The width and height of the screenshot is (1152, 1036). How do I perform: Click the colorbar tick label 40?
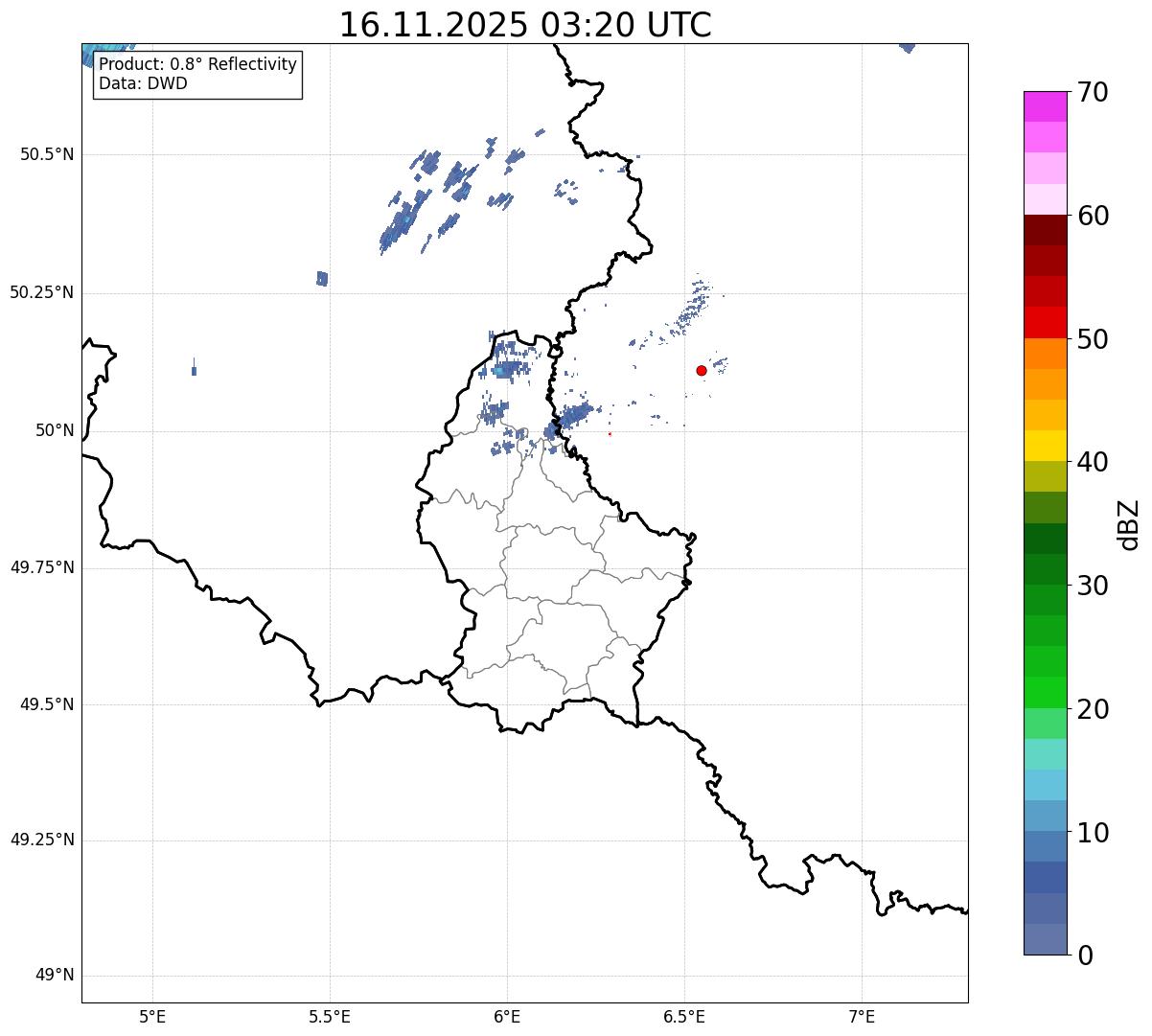coord(1093,462)
